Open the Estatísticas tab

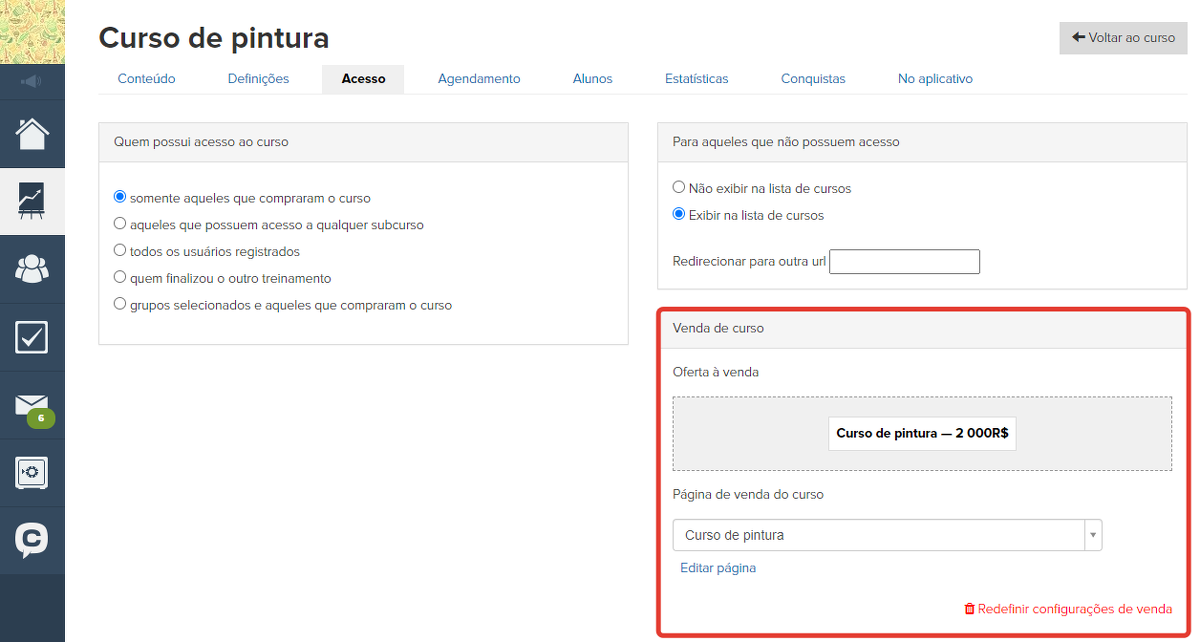tap(696, 79)
